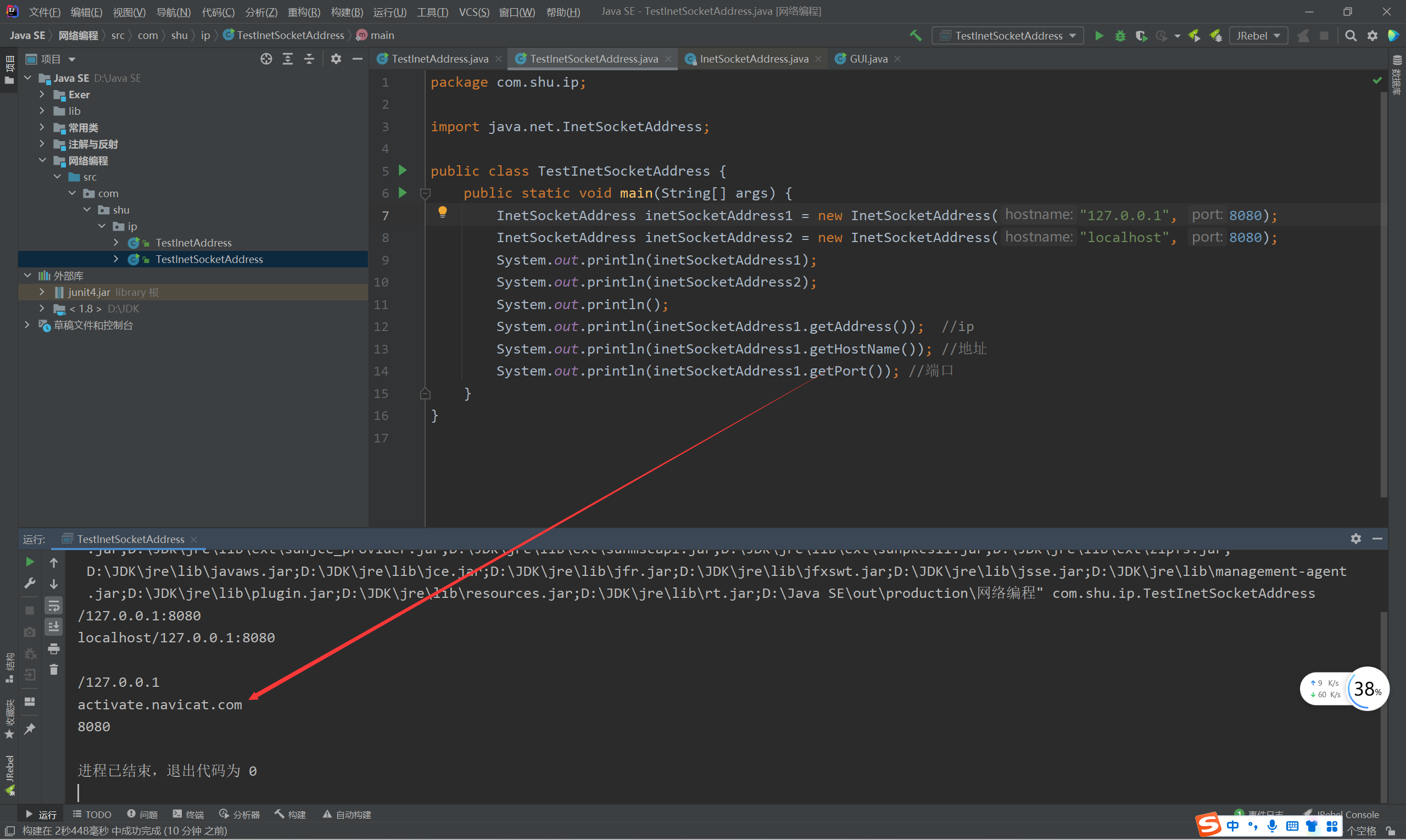The width and height of the screenshot is (1406, 840).
Task: Switch to TestInetAddress.java tab
Action: pos(439,59)
